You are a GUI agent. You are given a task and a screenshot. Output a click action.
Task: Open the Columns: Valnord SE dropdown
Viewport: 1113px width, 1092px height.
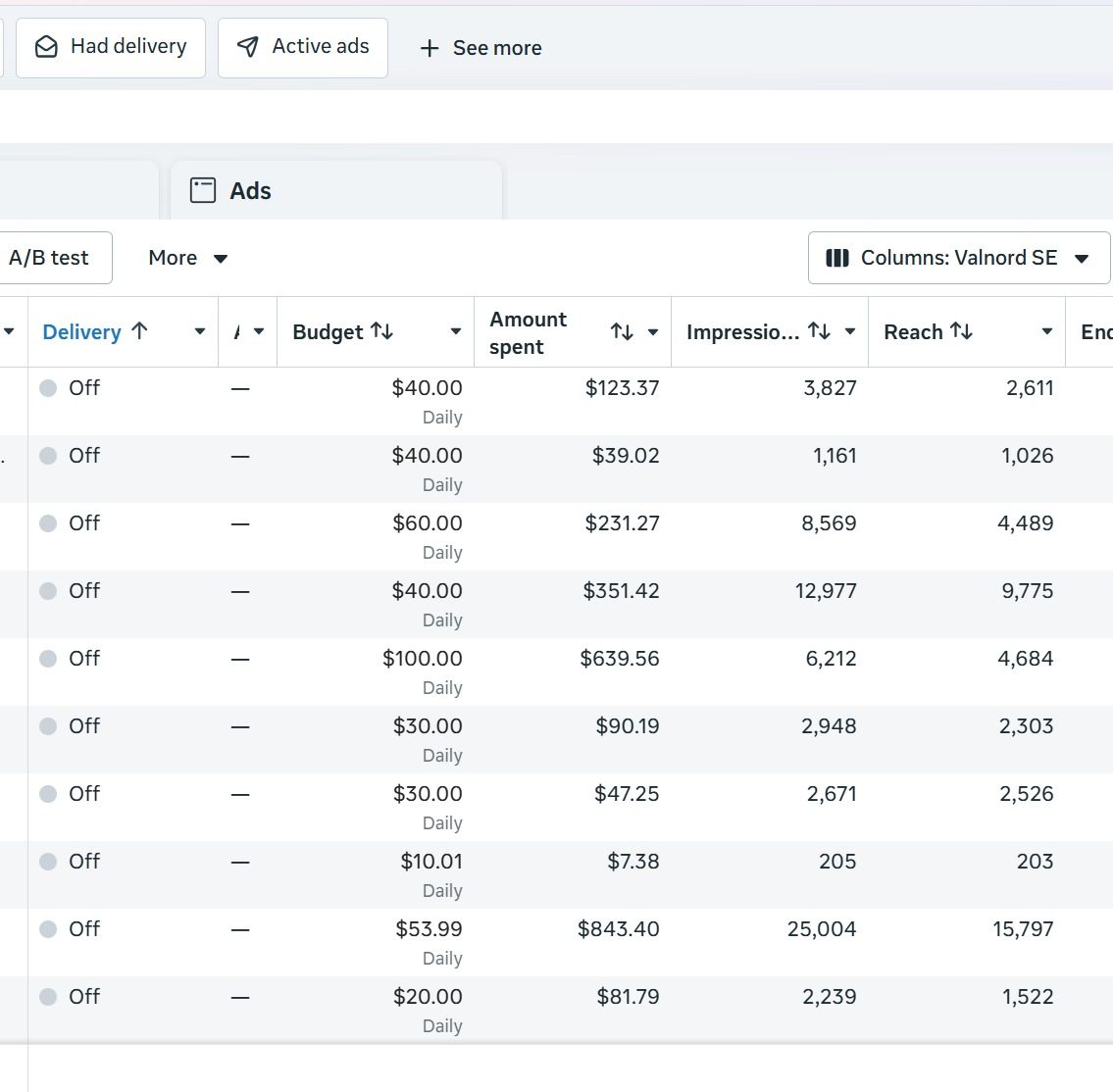pyautogui.click(x=958, y=258)
